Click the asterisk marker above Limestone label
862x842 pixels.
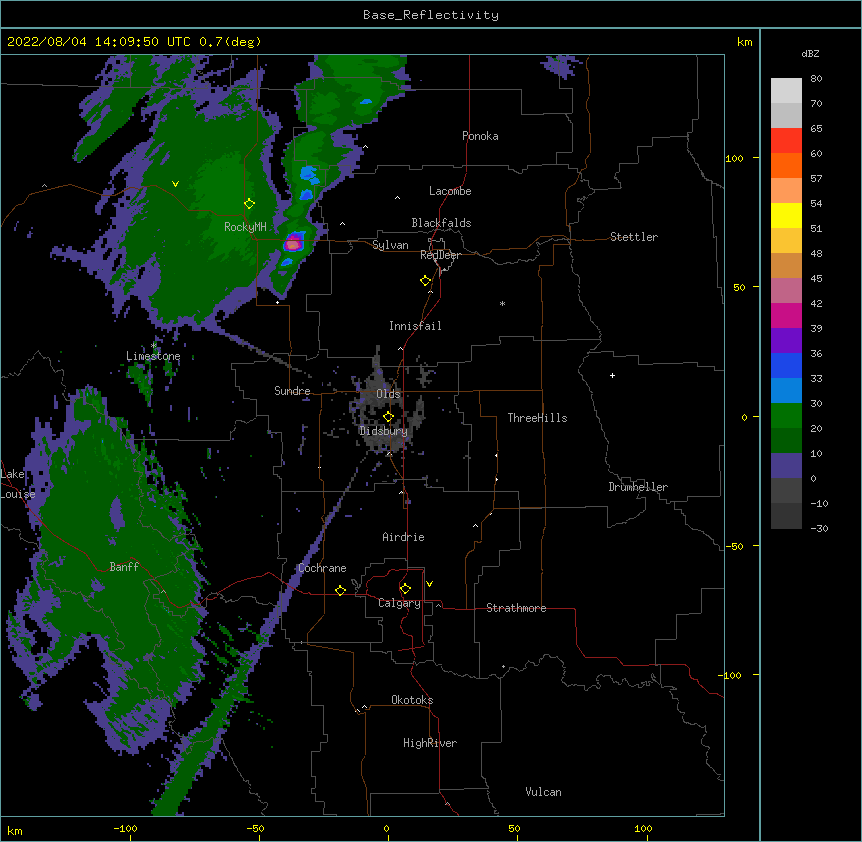tap(154, 346)
